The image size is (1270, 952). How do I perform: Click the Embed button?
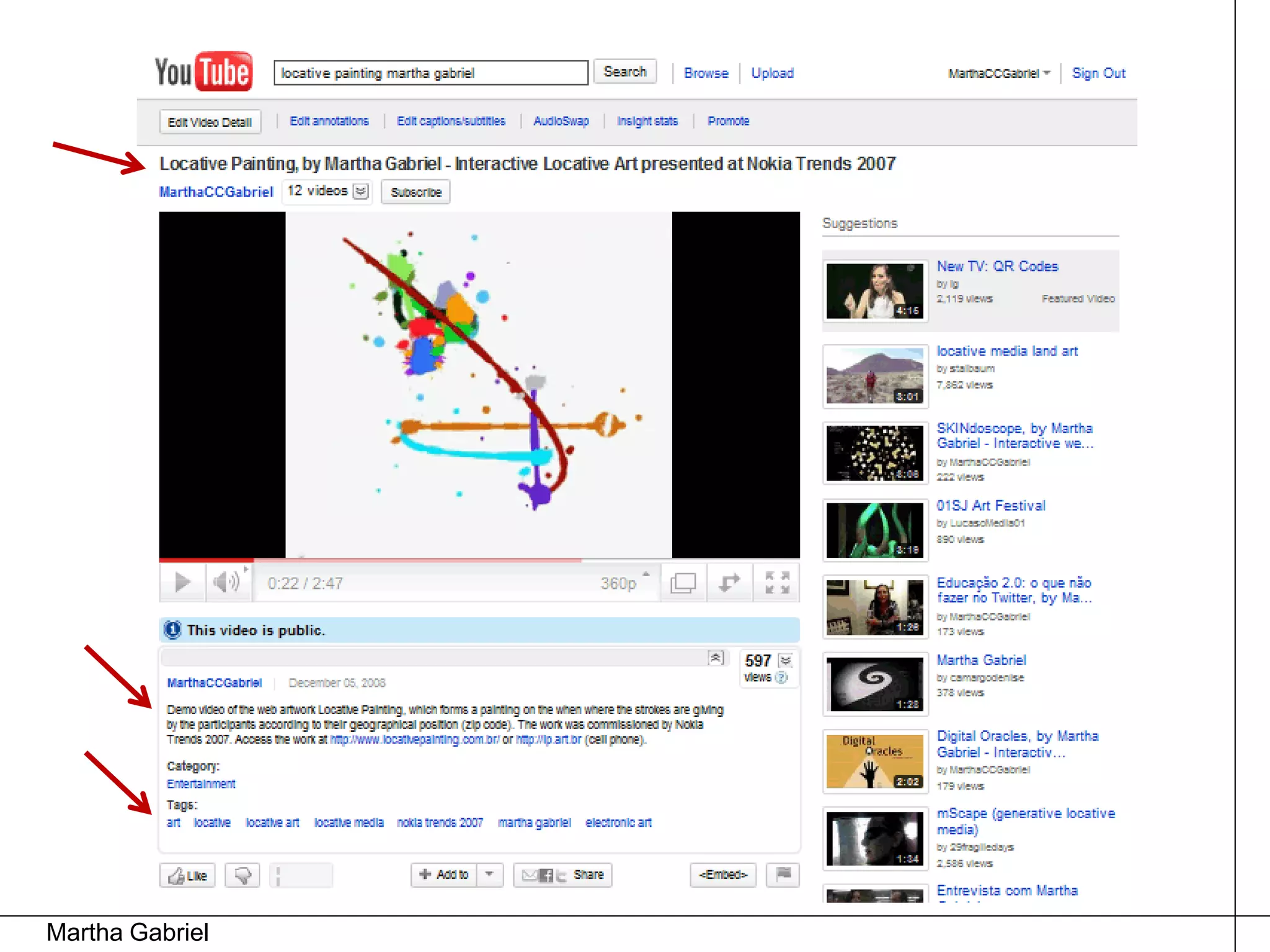click(723, 875)
